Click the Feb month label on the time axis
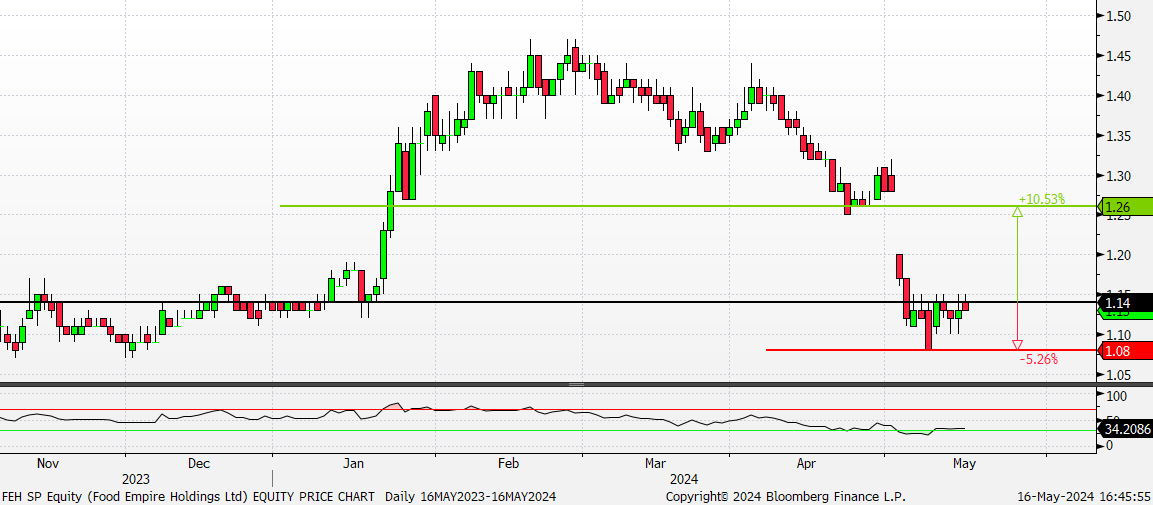Image resolution: width=1153 pixels, height=505 pixels. [508, 464]
